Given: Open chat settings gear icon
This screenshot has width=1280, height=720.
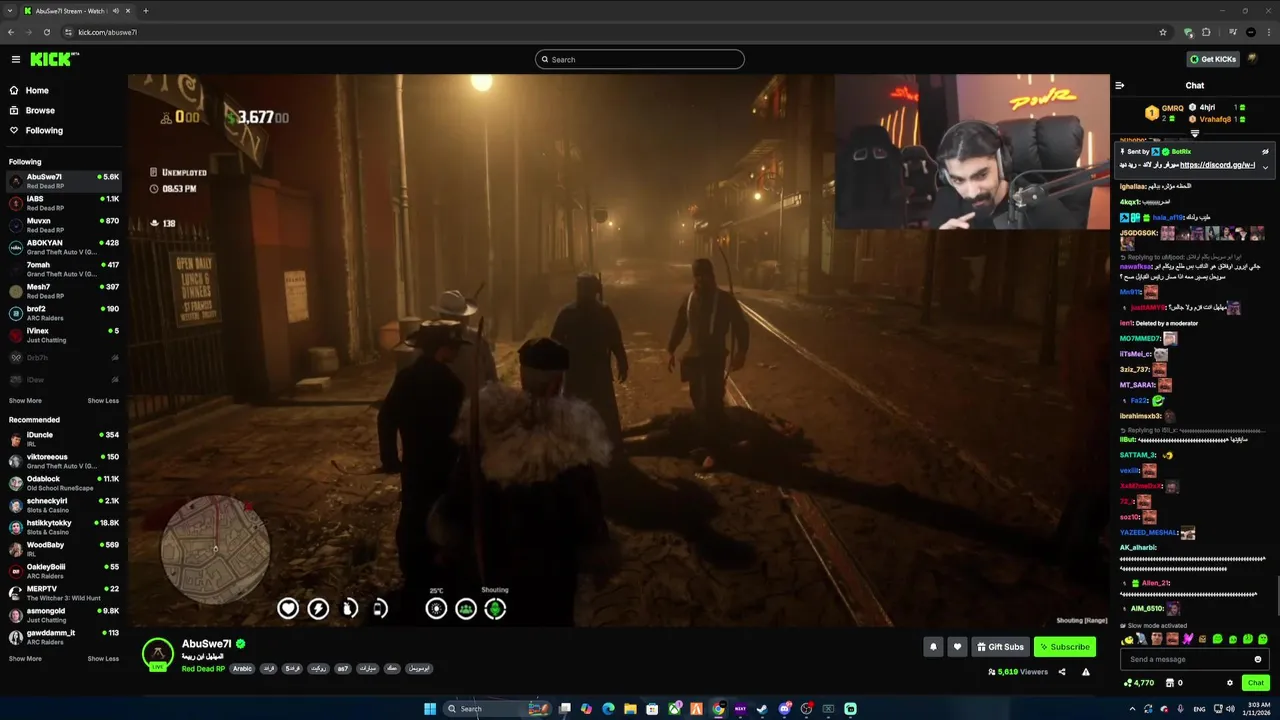Looking at the screenshot, I should click(1230, 683).
